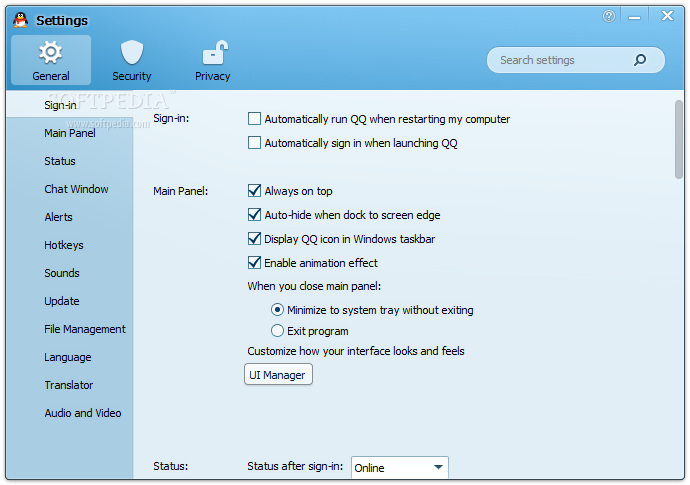Select Main Panel in the sidebar

pos(70,133)
